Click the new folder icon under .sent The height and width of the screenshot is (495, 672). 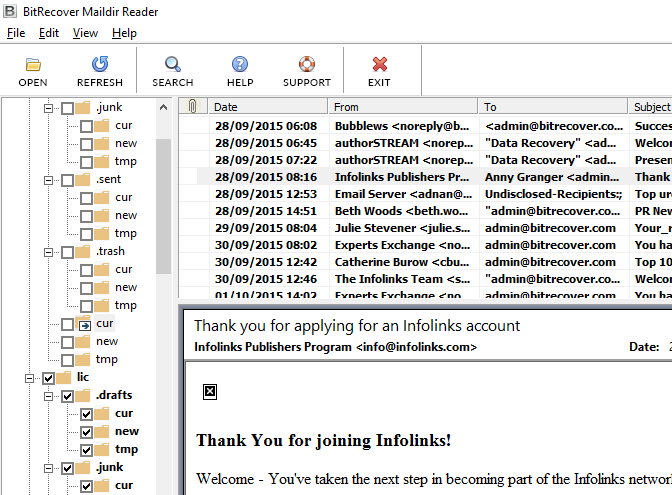point(102,216)
